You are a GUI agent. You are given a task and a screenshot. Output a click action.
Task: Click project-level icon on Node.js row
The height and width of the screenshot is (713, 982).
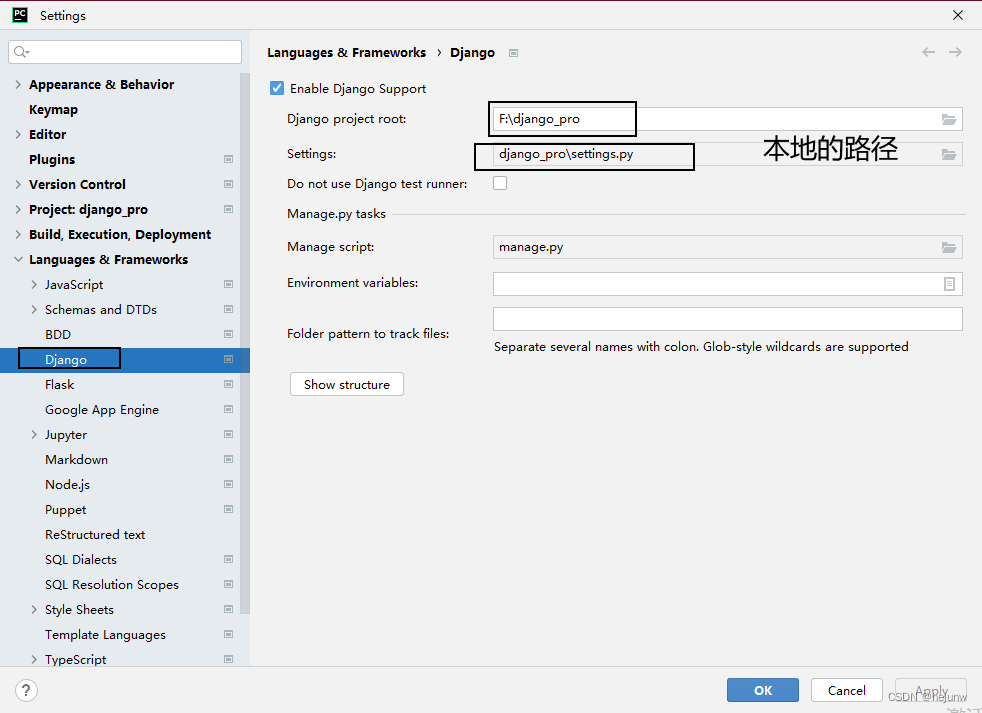[x=229, y=484]
